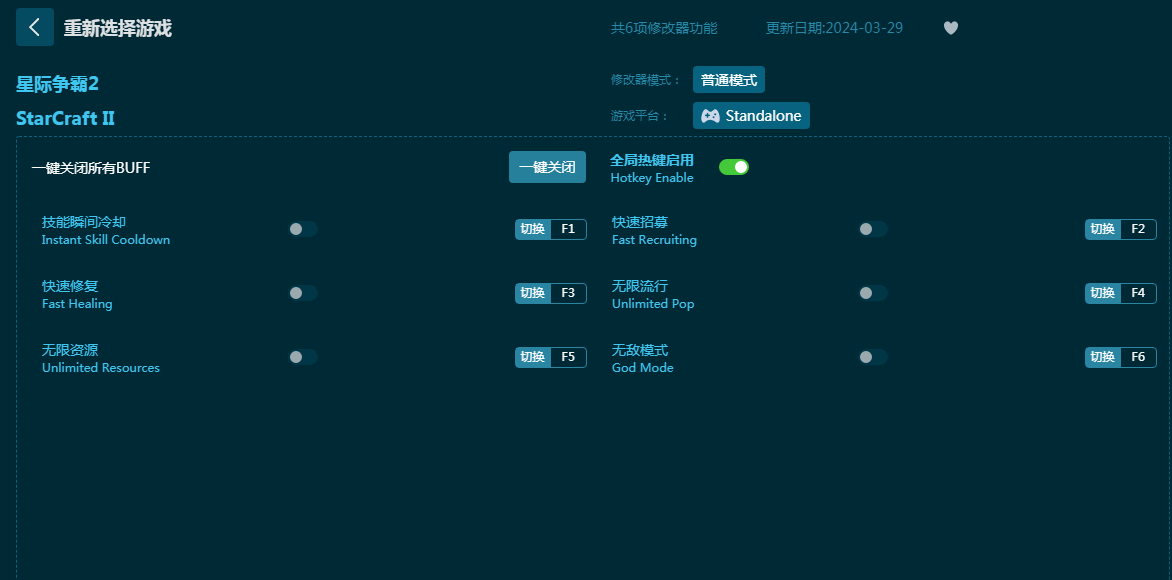Click the 修改器模式 label
Screen dimensions: 1172x580
tap(646, 80)
